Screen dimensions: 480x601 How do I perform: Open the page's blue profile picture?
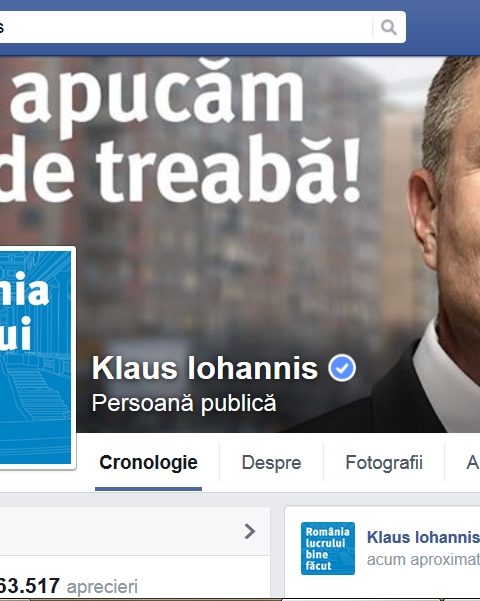coord(36,357)
